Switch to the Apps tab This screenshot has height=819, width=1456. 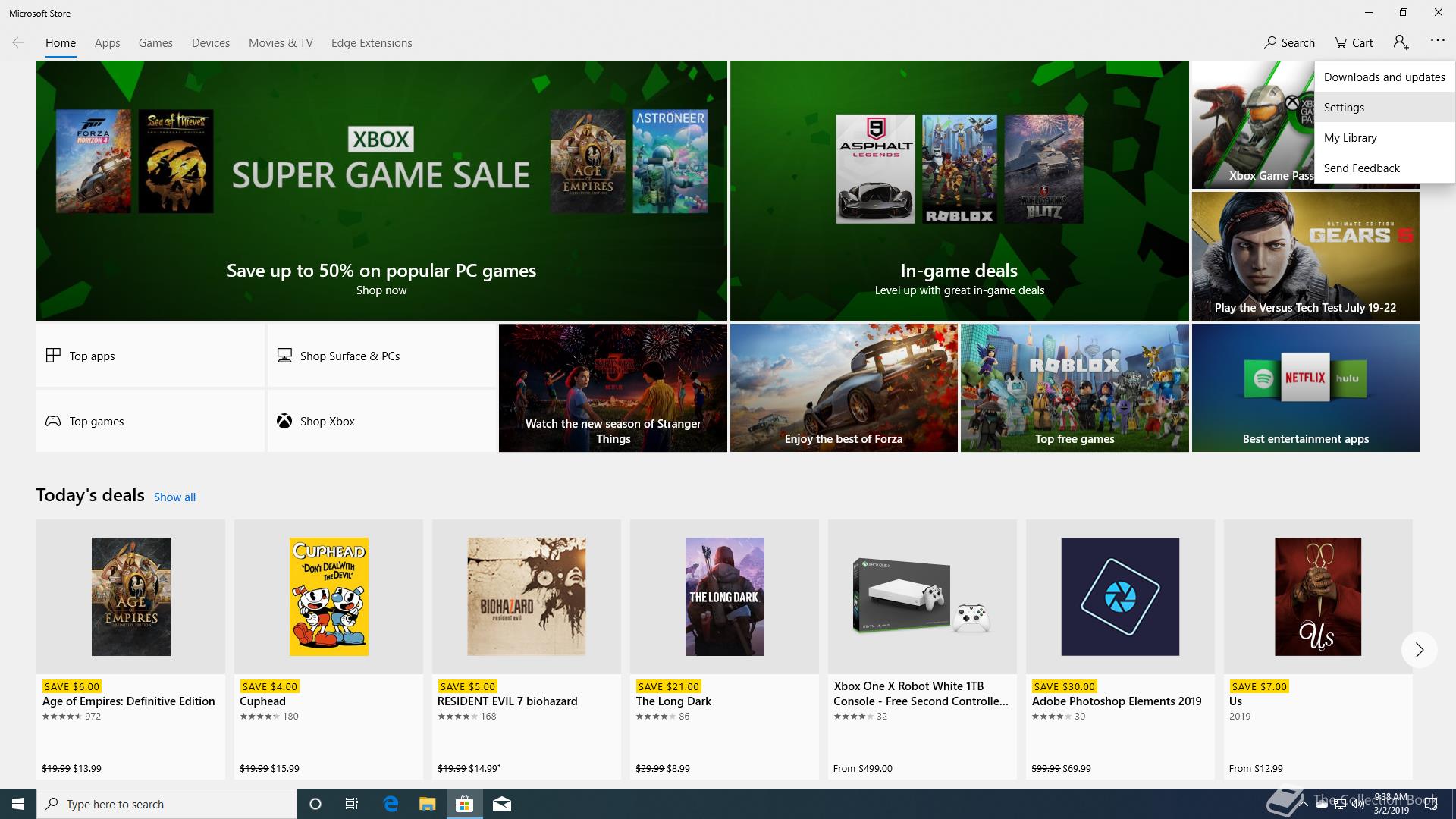[x=107, y=43]
